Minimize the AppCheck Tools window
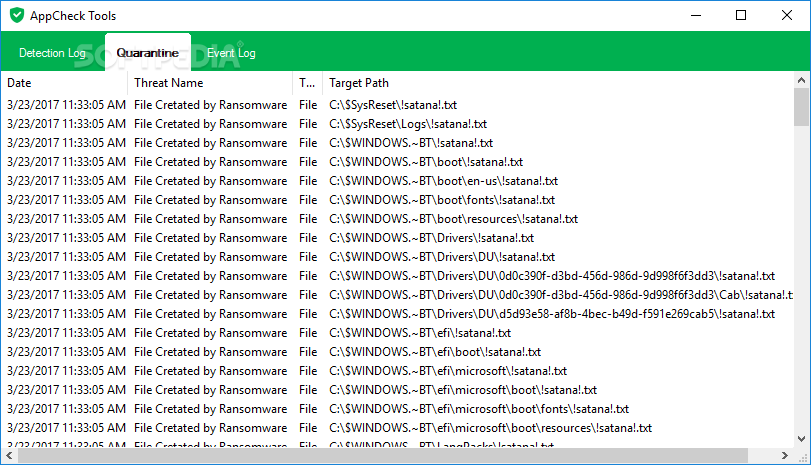811x465 pixels. [x=696, y=16]
